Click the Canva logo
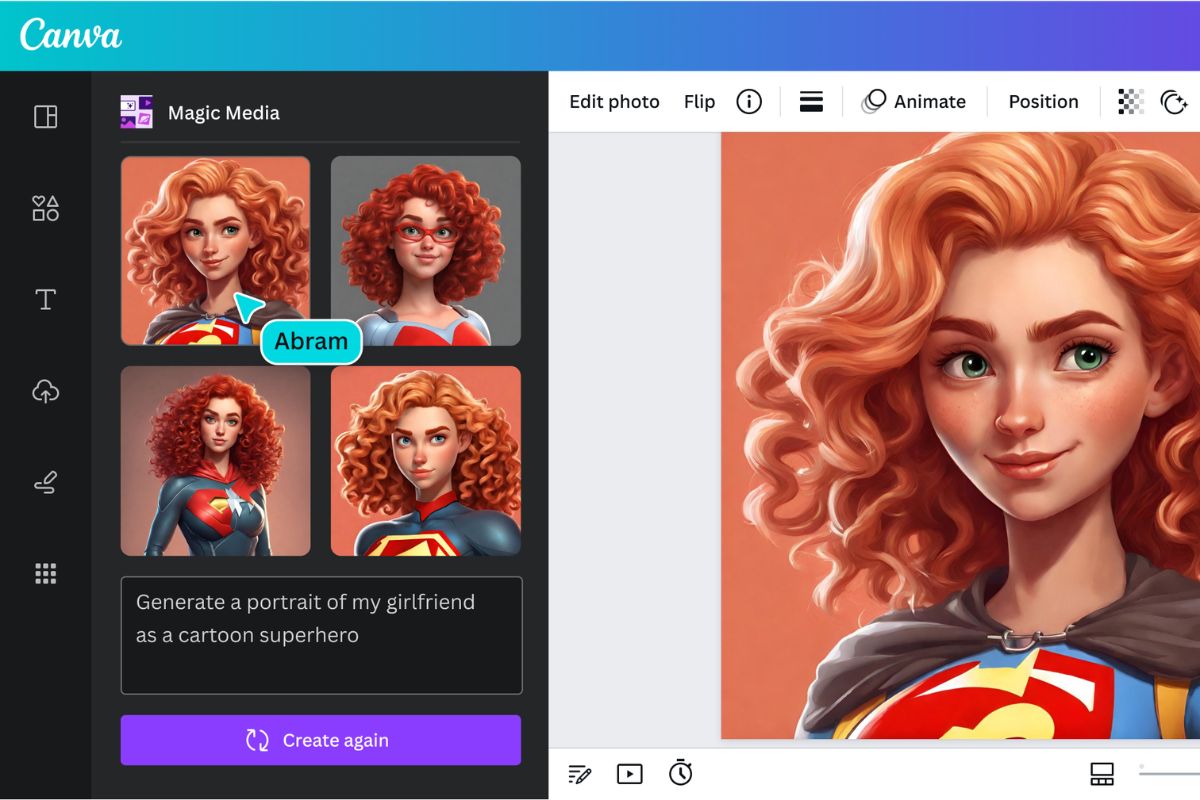This screenshot has width=1200, height=800. click(x=70, y=35)
